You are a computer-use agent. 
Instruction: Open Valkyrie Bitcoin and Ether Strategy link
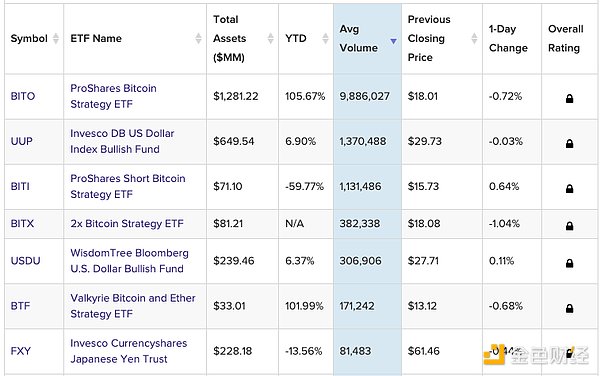coord(133,306)
